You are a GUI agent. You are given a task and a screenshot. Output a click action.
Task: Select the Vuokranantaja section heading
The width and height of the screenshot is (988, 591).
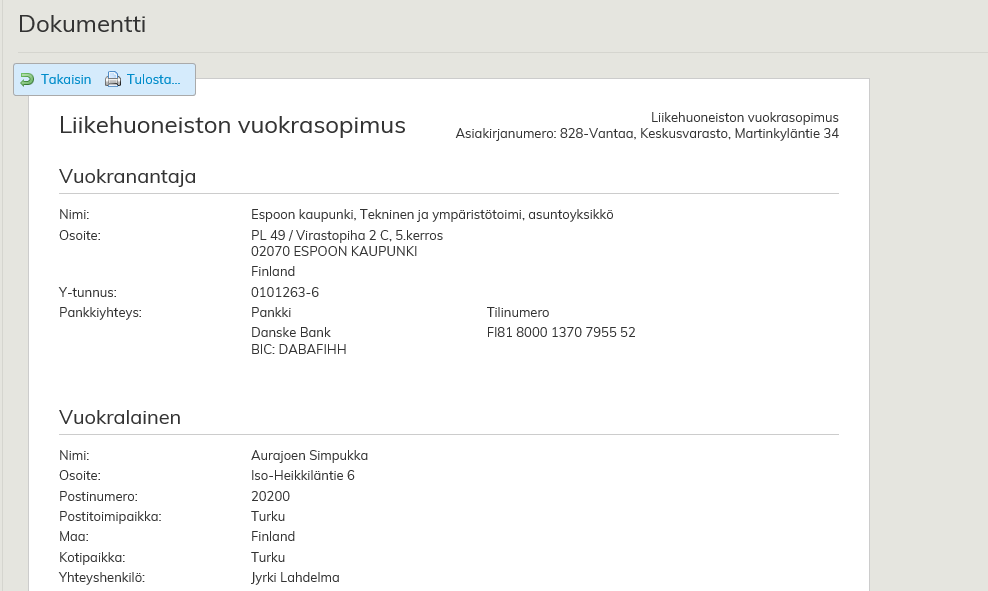coord(127,177)
